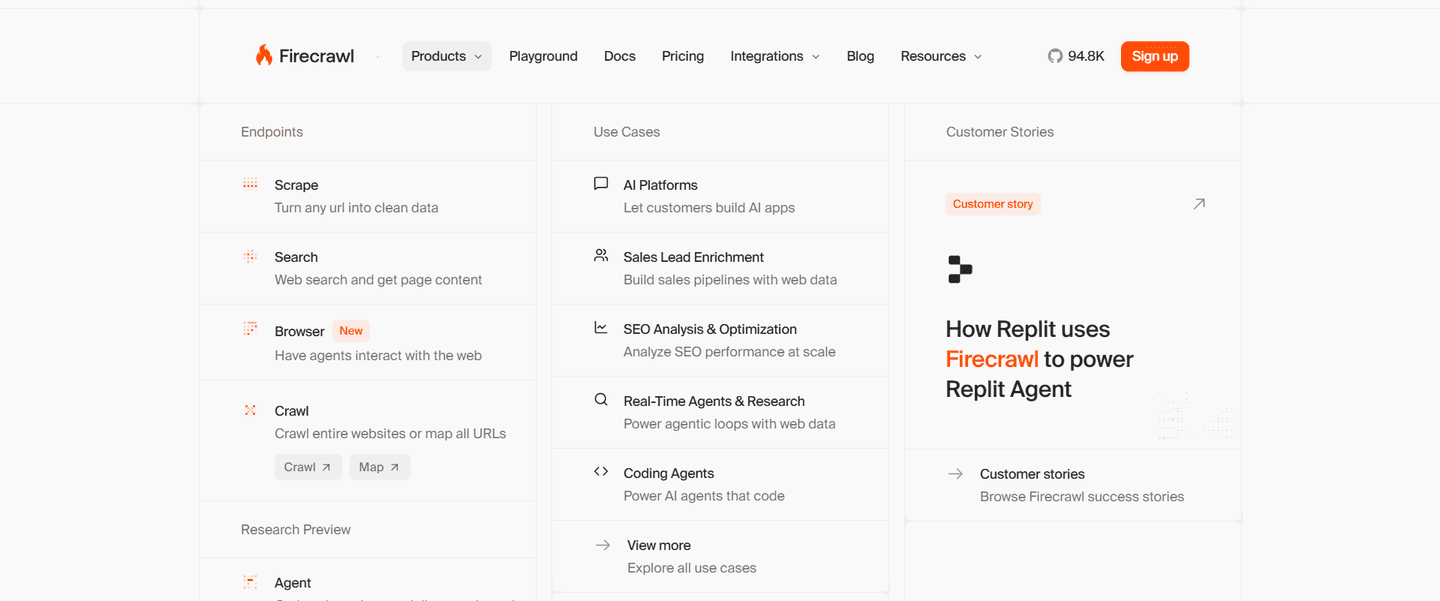
Task: Click the Research Preview section heading
Action: point(296,530)
